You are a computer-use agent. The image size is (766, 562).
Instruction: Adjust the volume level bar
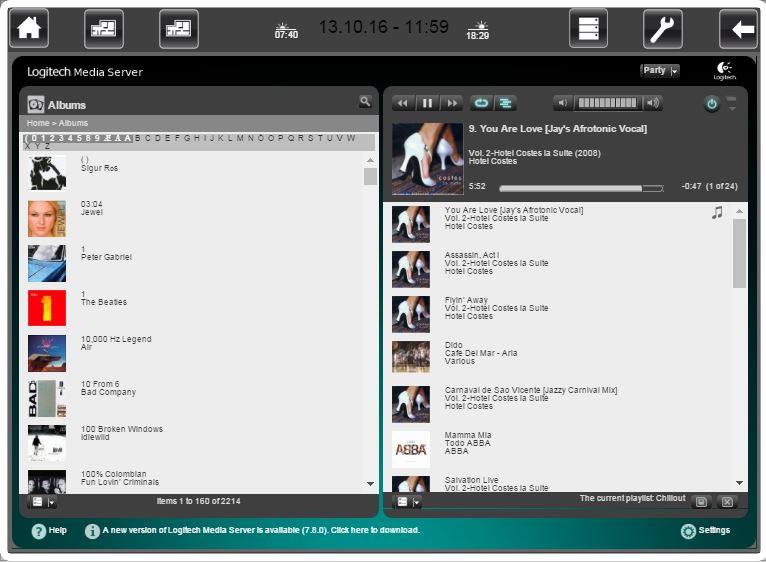point(608,103)
